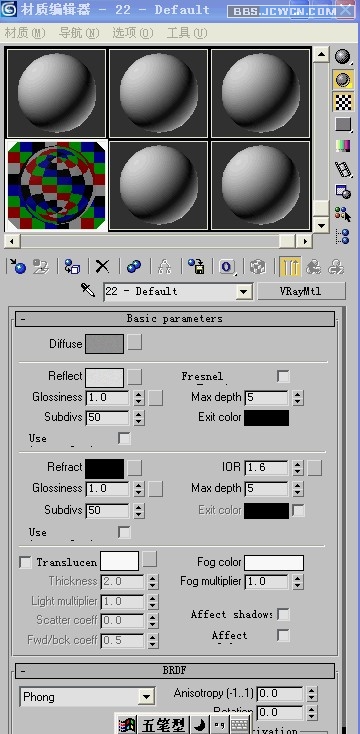Open the Reflect color swatch
Screen dimensions: 360x734
(x=104, y=378)
